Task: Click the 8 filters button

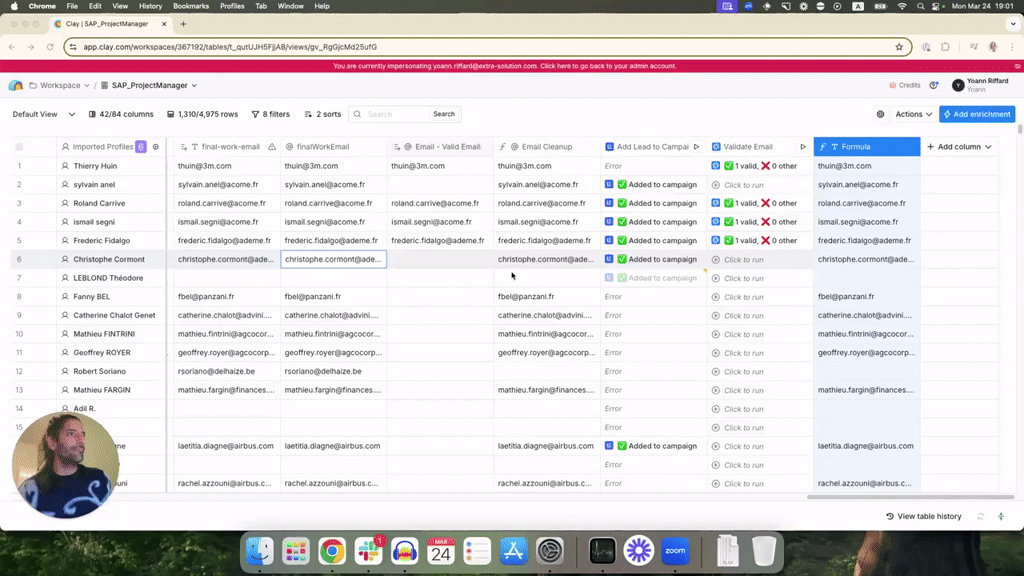Action: (270, 114)
